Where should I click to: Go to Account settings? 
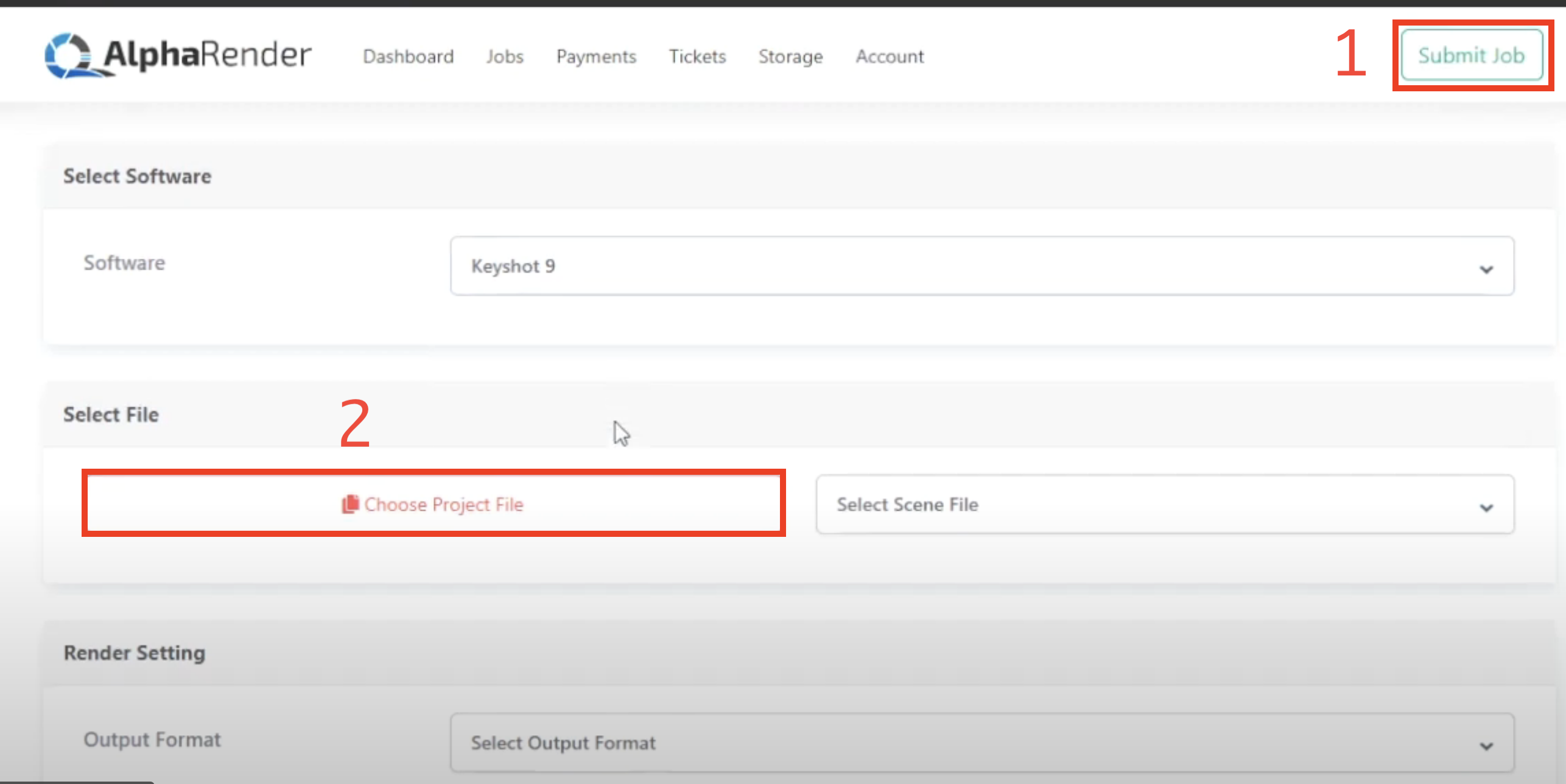pyautogui.click(x=890, y=57)
